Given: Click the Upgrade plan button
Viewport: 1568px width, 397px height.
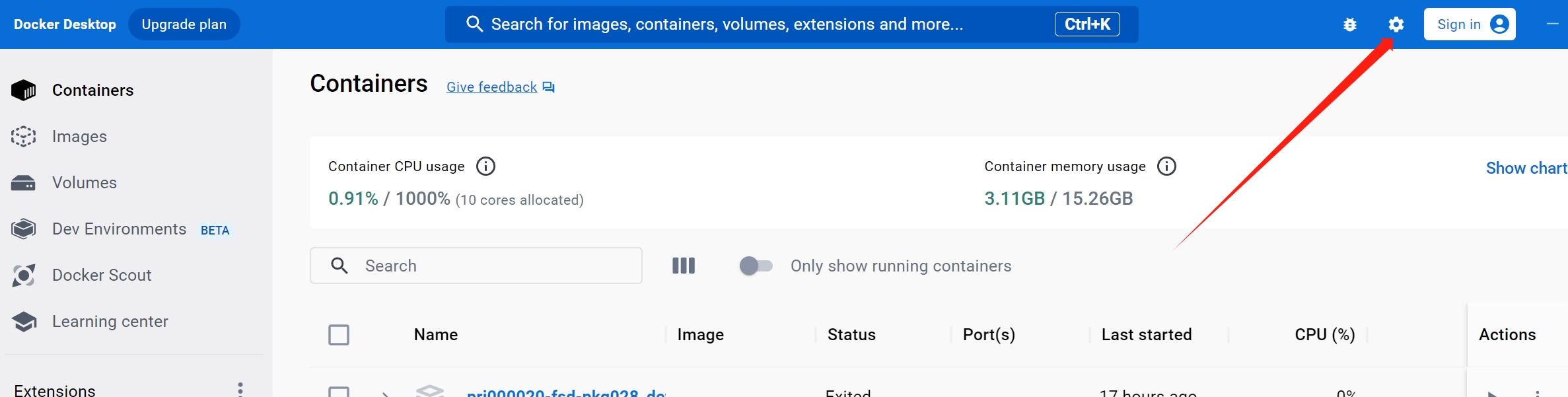Looking at the screenshot, I should coord(184,24).
